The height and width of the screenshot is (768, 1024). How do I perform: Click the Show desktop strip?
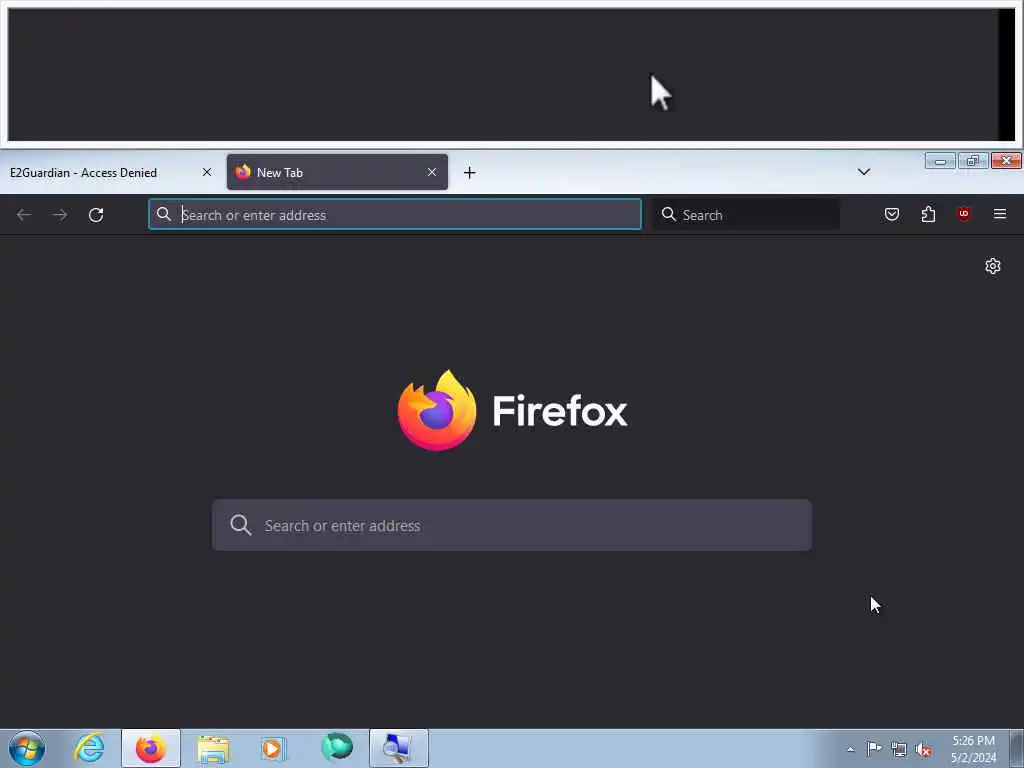pos(1017,748)
